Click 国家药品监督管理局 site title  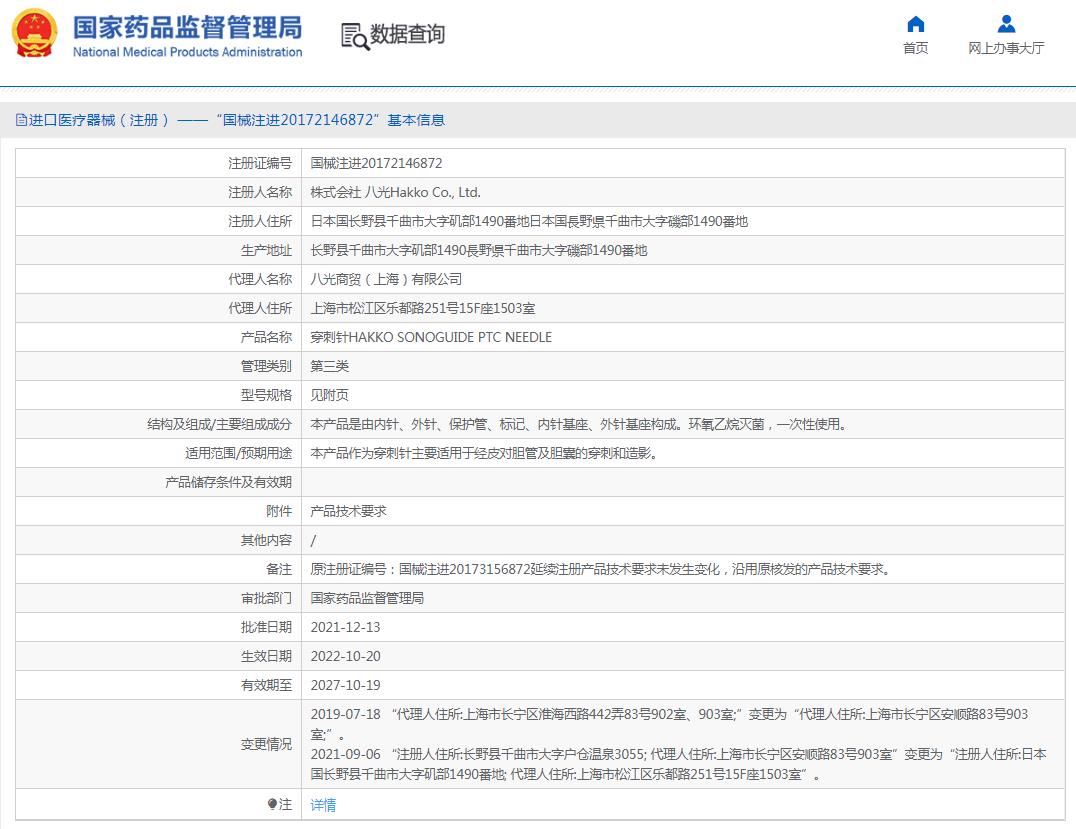click(x=187, y=27)
